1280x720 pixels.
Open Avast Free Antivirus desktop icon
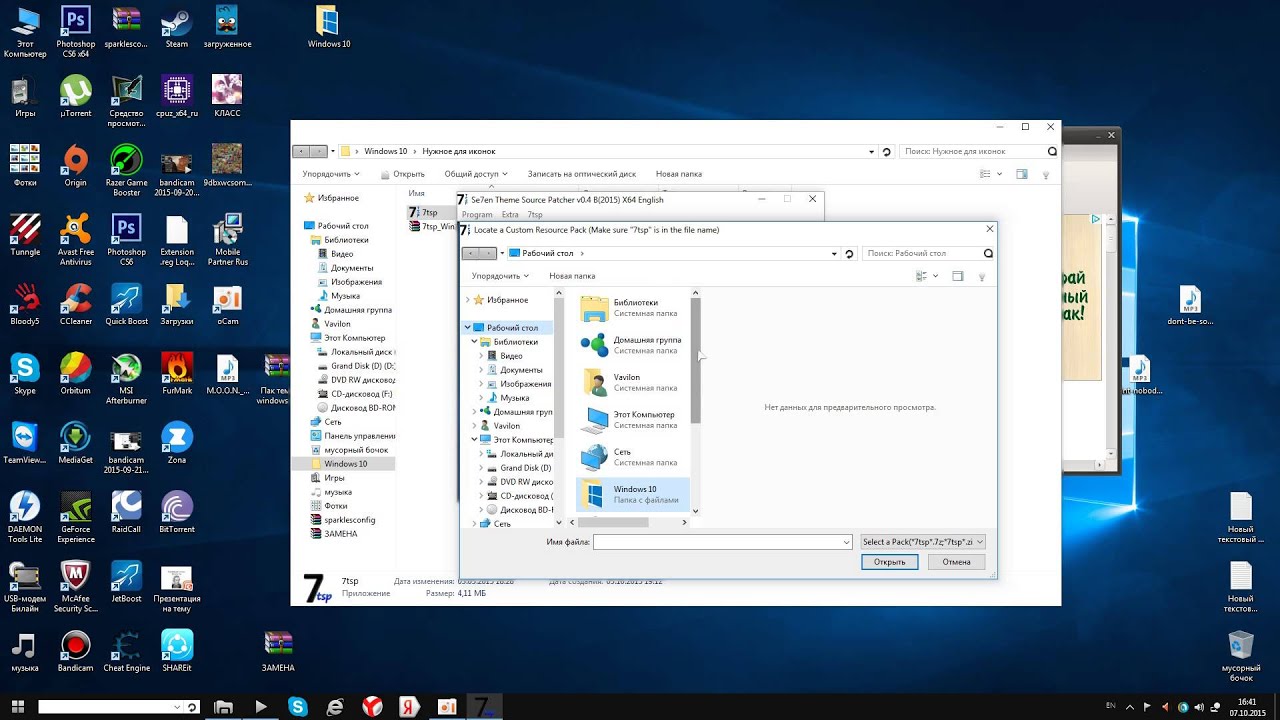76,239
